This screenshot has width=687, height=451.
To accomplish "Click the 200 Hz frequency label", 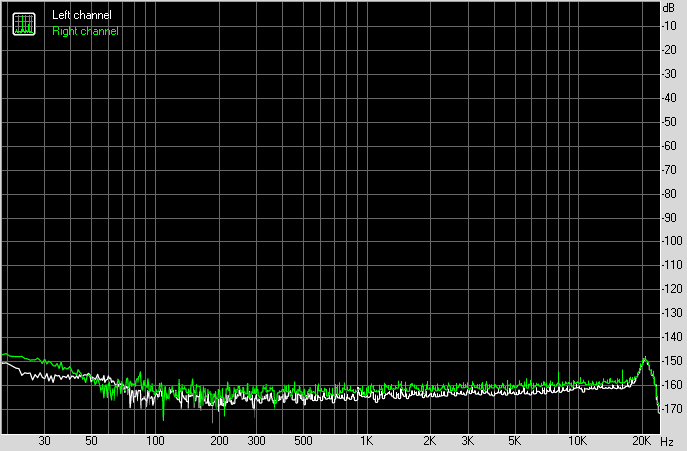I will point(219,441).
